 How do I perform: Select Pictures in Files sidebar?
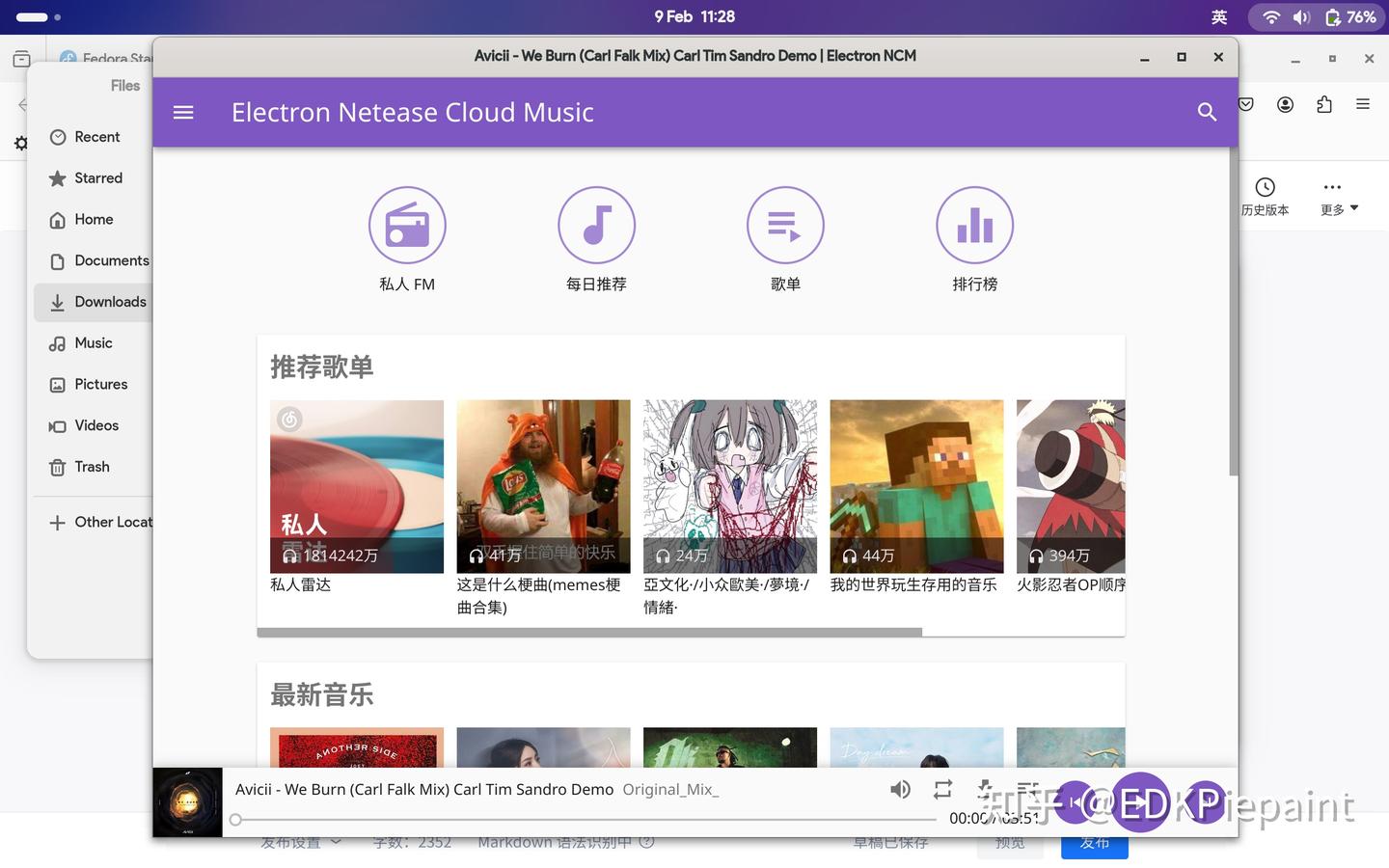pyautogui.click(x=93, y=385)
